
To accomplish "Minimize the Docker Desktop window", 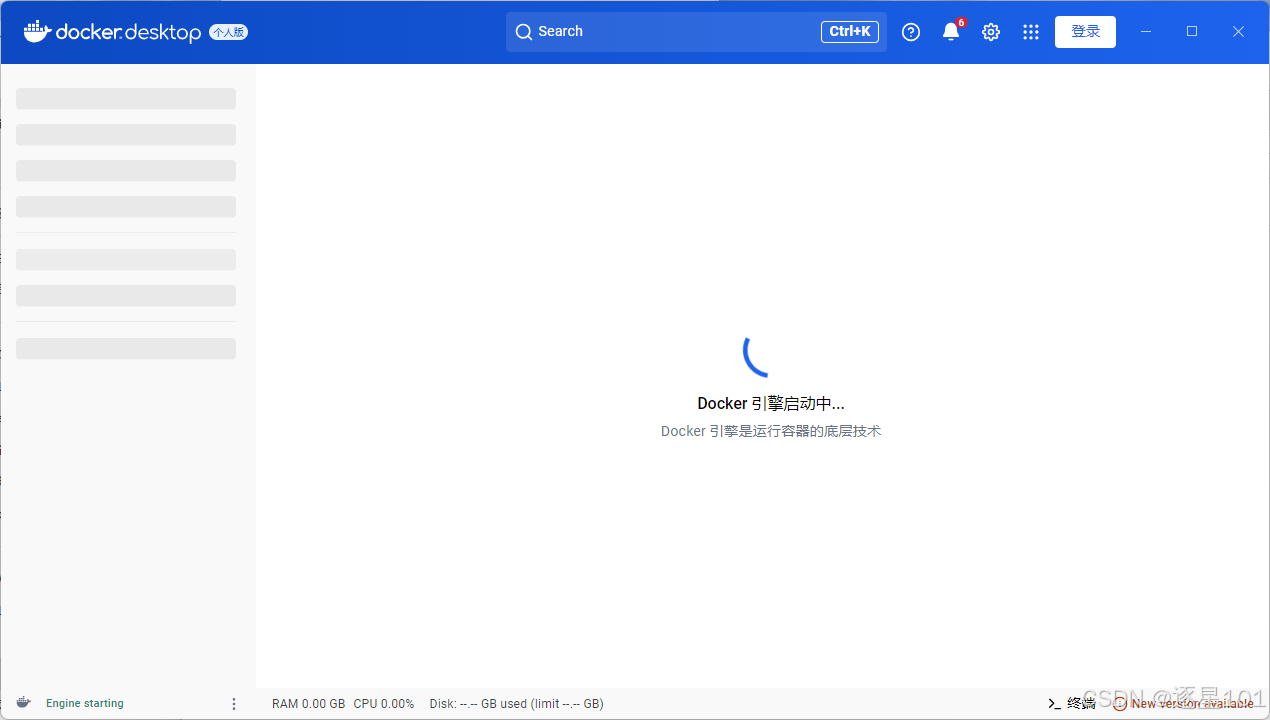I will [1146, 32].
